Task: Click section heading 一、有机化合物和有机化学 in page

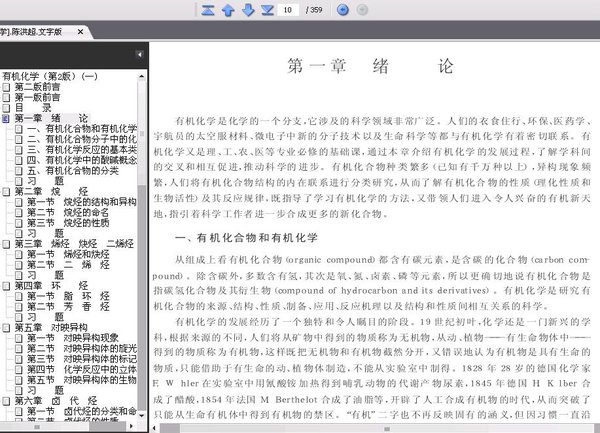Action: point(246,238)
